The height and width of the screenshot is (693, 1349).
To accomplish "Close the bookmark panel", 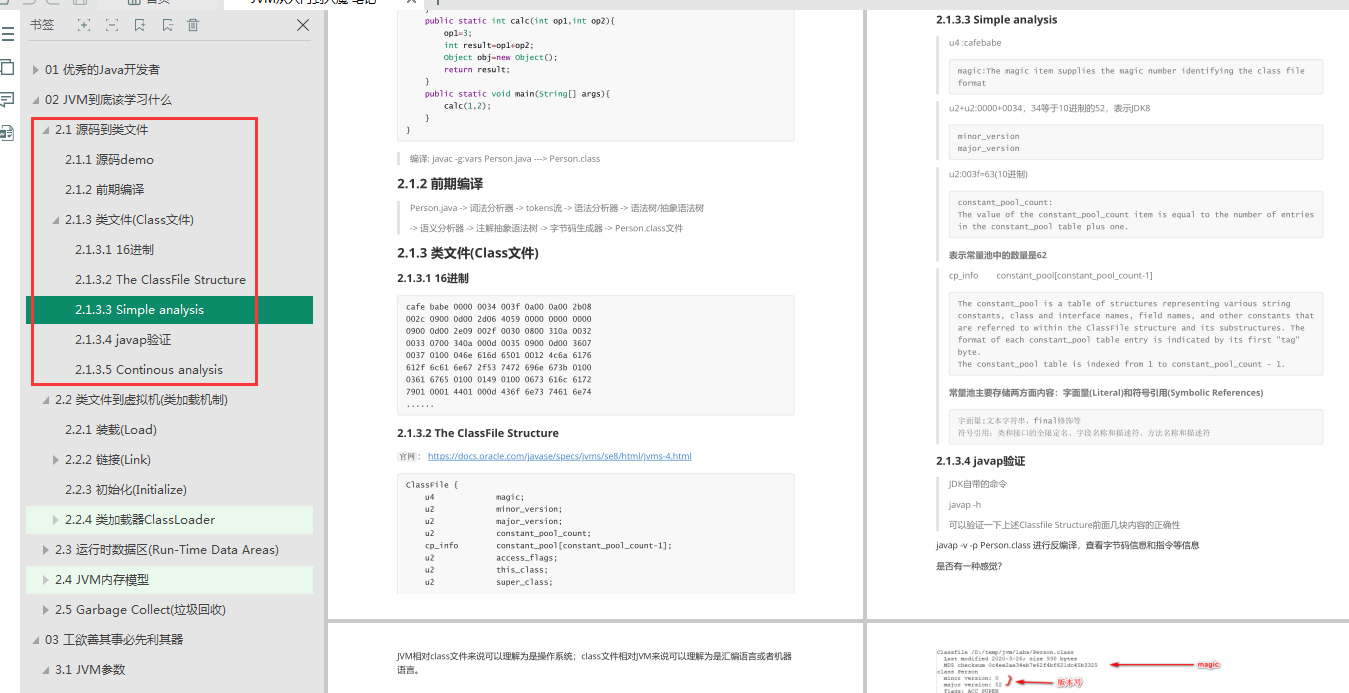I will click(x=303, y=25).
